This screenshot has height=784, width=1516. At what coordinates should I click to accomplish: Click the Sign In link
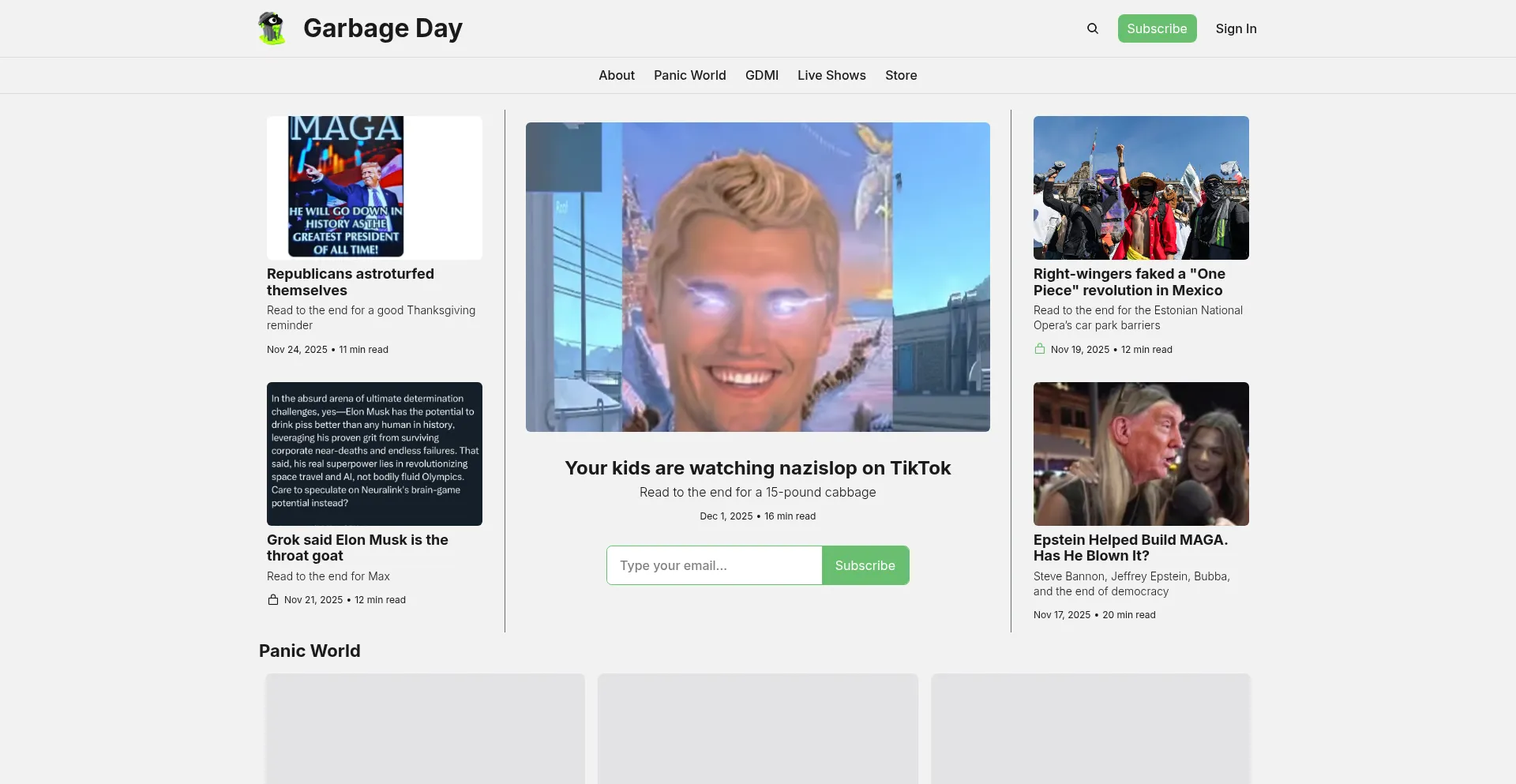(x=1236, y=28)
